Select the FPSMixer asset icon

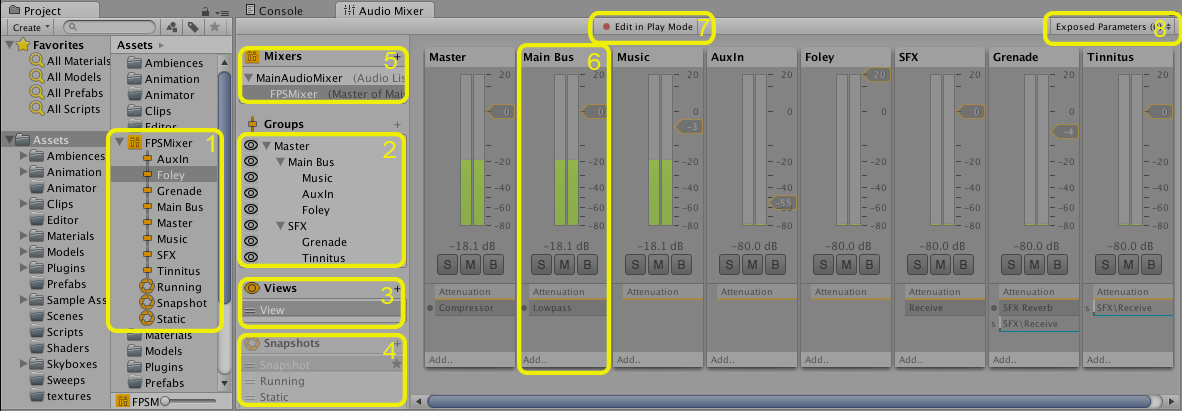[136, 143]
